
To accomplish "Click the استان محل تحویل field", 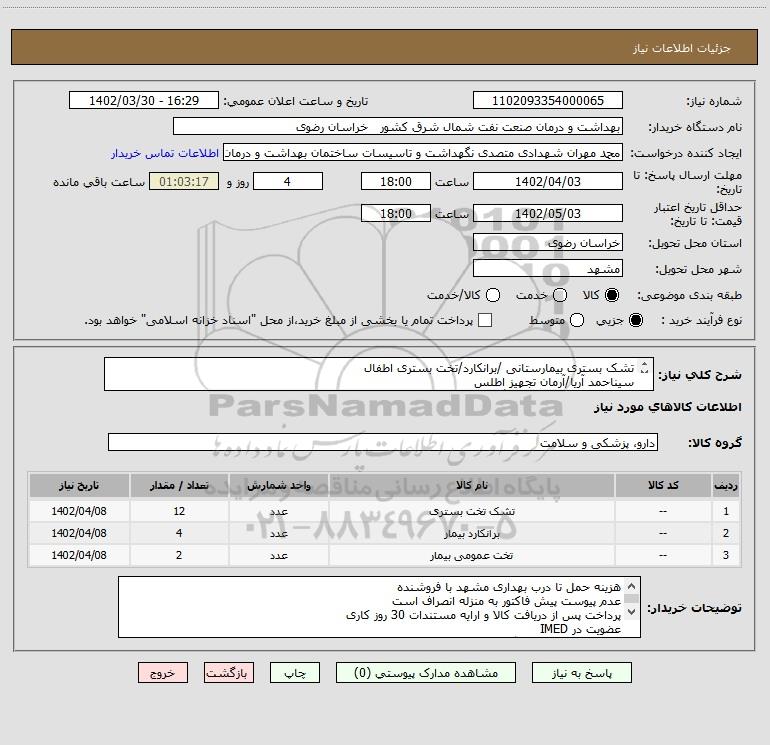I will (548, 243).
